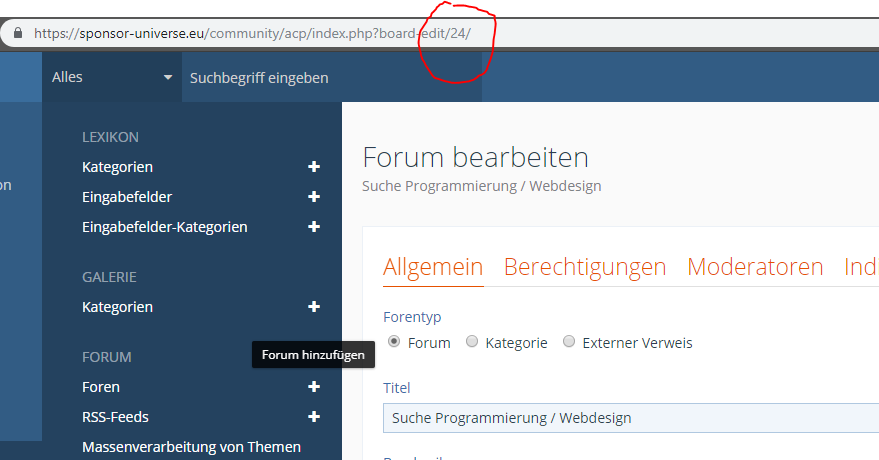879x460 pixels.
Task: Open the Moderatoren tab
Action: tap(755, 267)
